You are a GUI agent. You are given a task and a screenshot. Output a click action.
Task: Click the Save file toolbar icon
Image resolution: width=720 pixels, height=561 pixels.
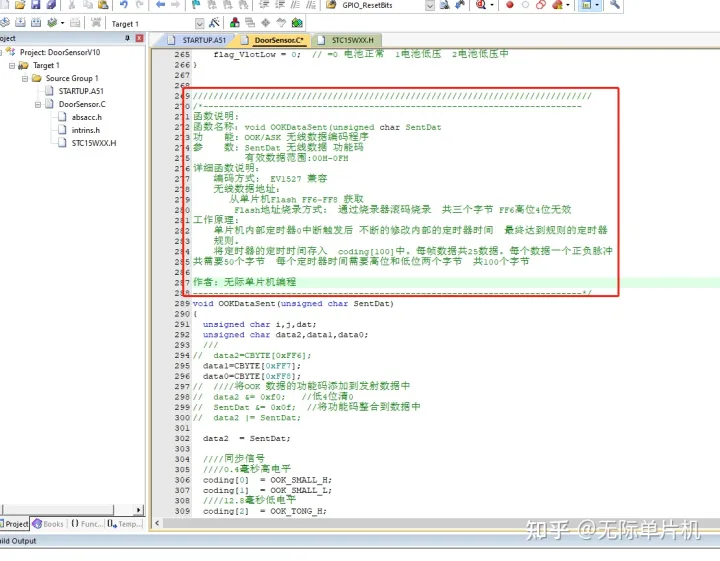(36, 5)
